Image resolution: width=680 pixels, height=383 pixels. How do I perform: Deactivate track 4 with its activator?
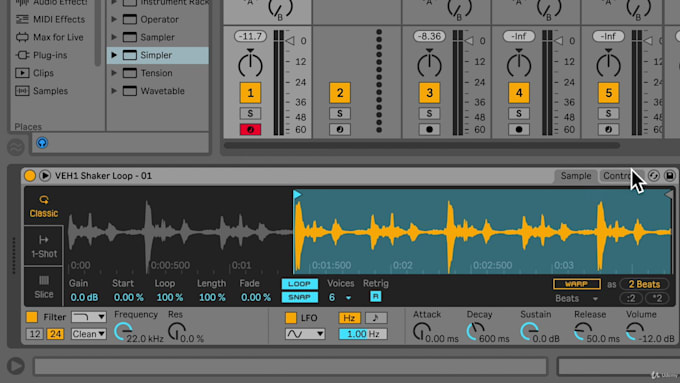(519, 93)
